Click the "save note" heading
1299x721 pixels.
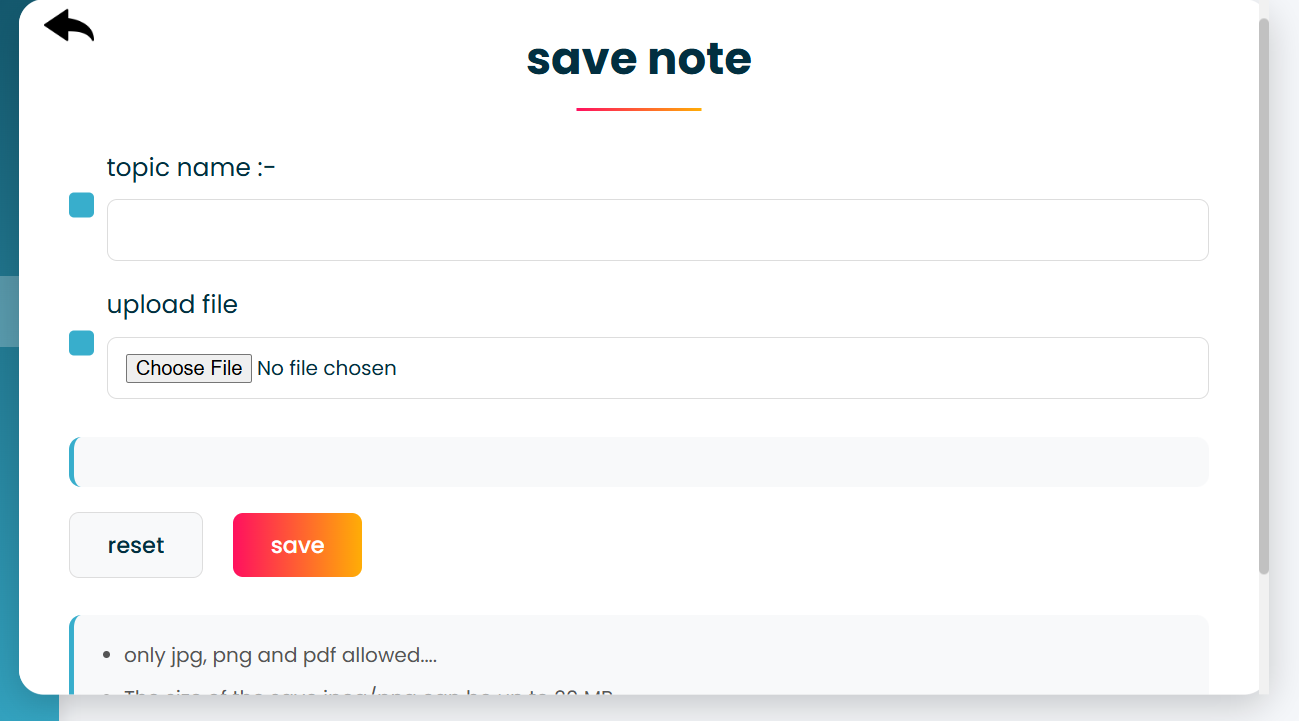638,59
